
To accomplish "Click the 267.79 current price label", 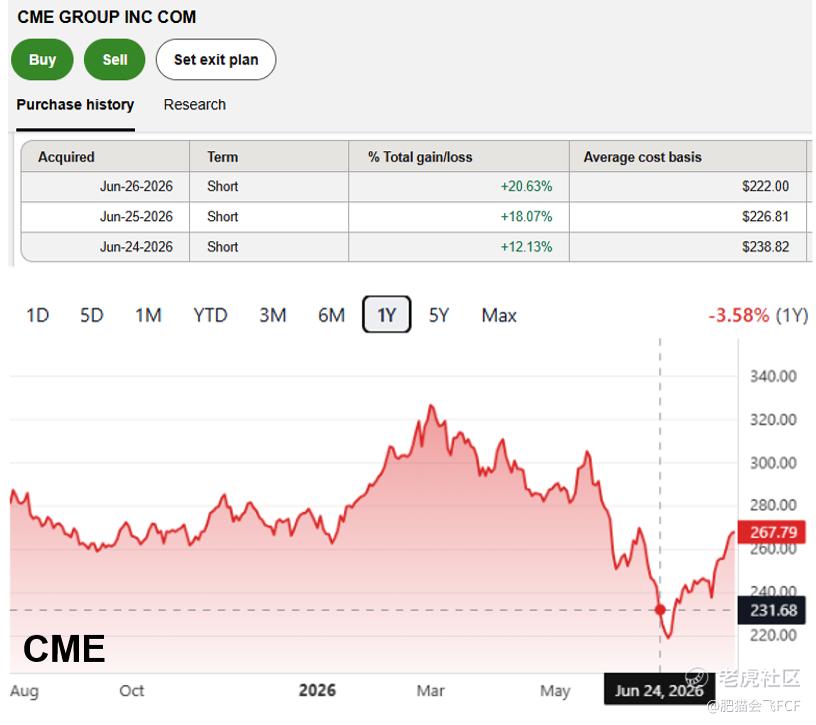I will click(x=772, y=532).
